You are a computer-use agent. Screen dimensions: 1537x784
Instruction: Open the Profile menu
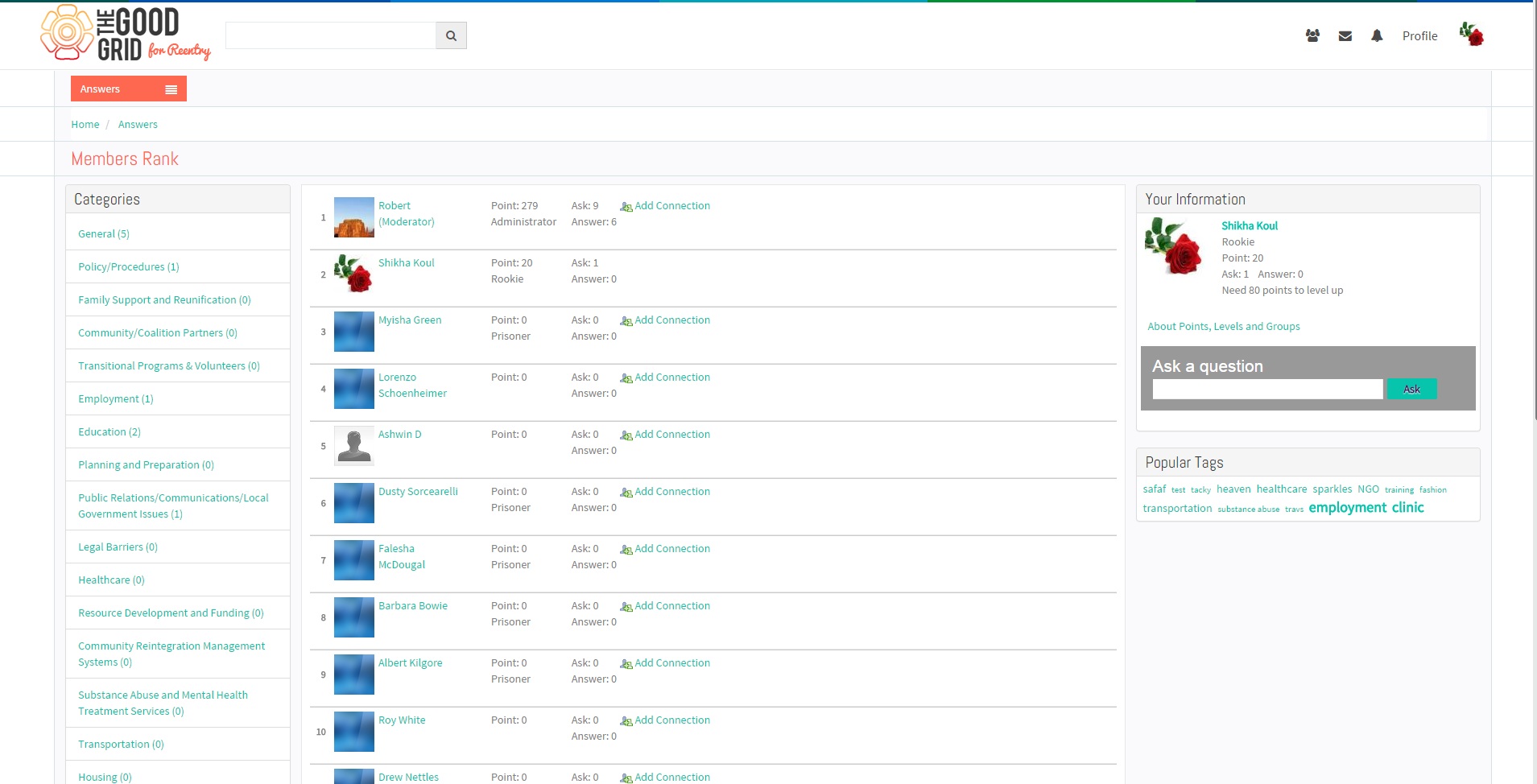pyautogui.click(x=1419, y=36)
